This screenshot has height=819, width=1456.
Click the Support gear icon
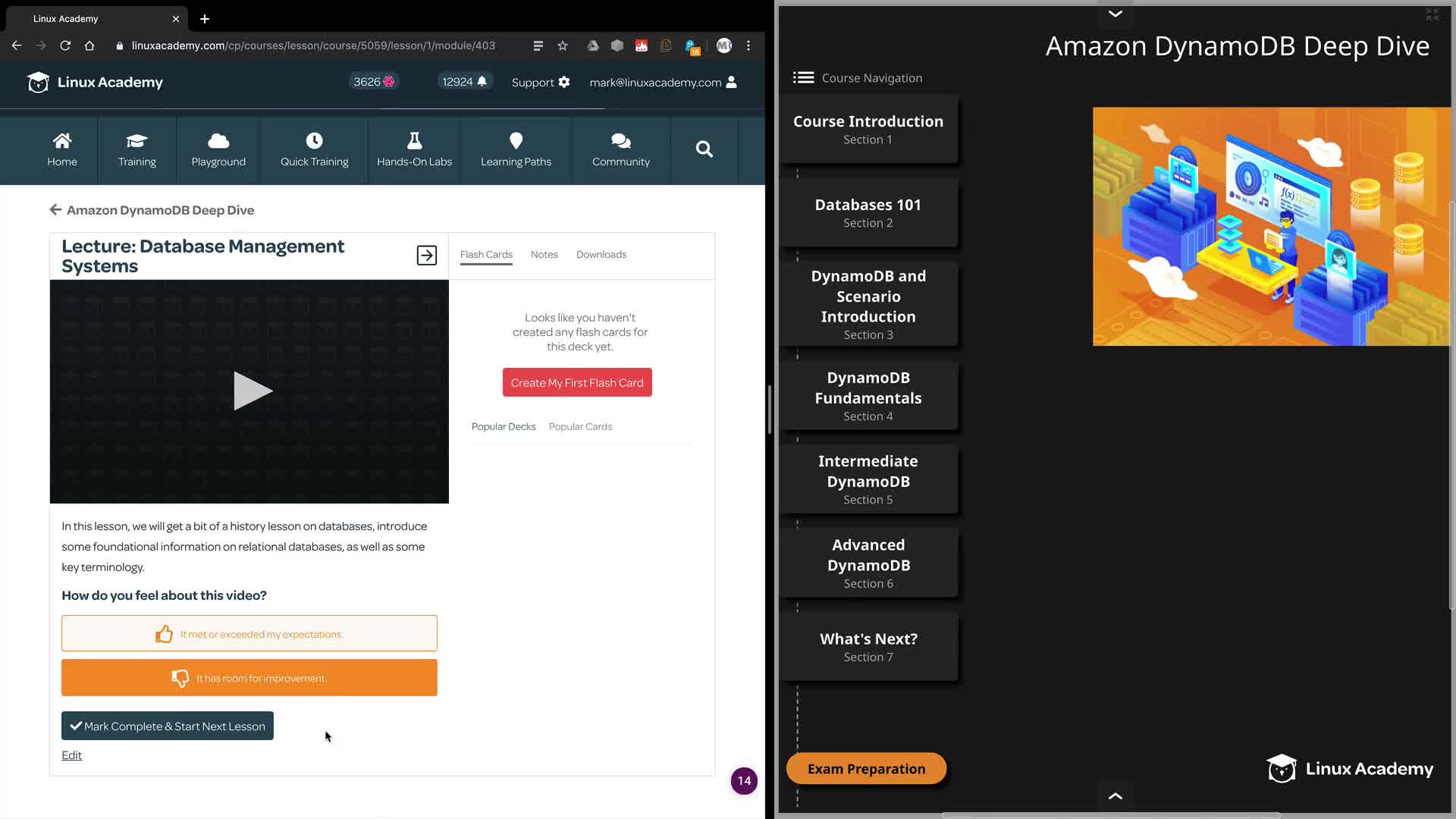[563, 82]
